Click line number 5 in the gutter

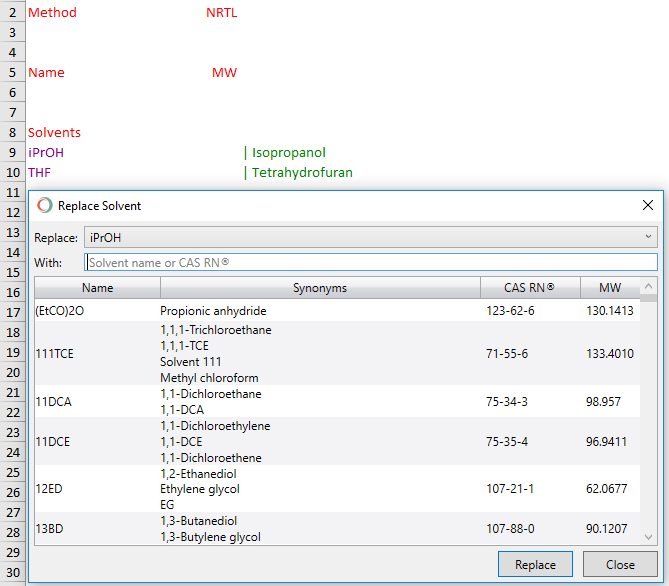12,72
